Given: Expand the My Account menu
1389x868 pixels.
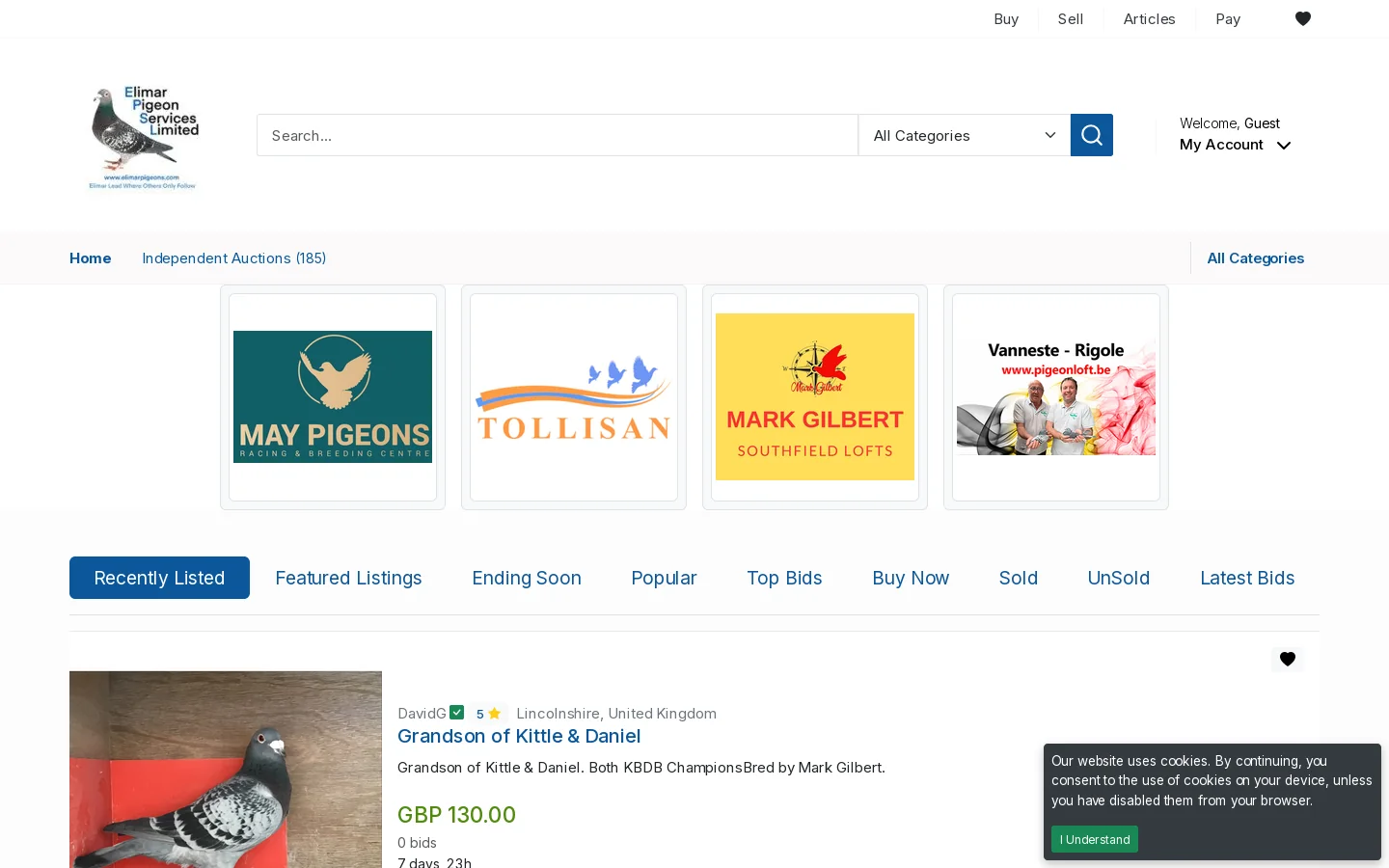Looking at the screenshot, I should [1235, 145].
